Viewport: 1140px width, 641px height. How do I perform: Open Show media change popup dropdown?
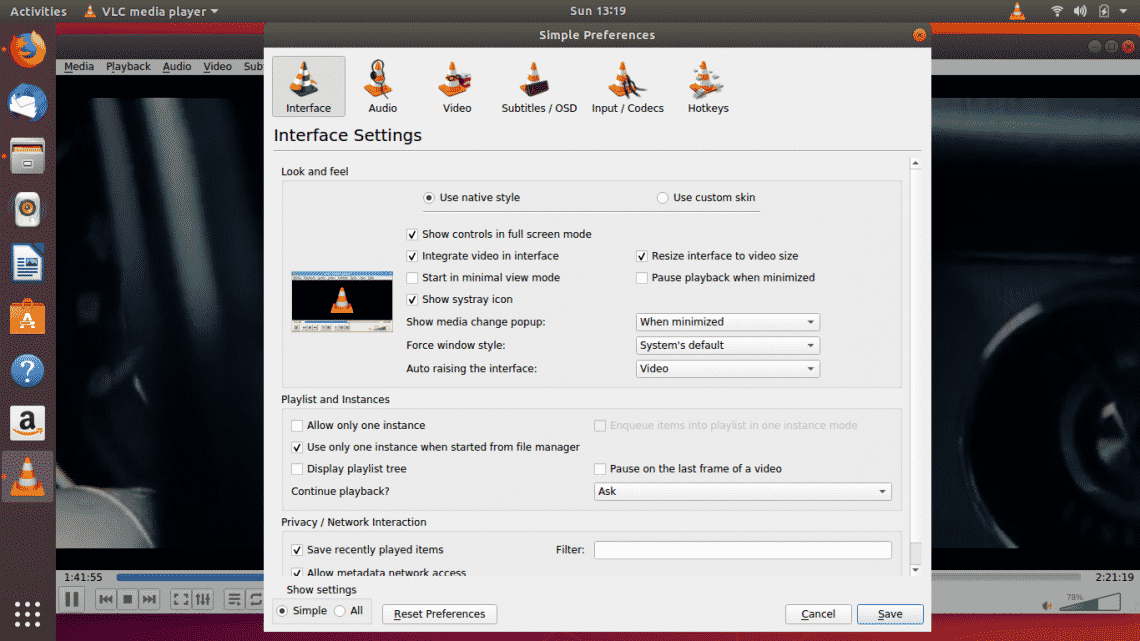click(x=728, y=322)
